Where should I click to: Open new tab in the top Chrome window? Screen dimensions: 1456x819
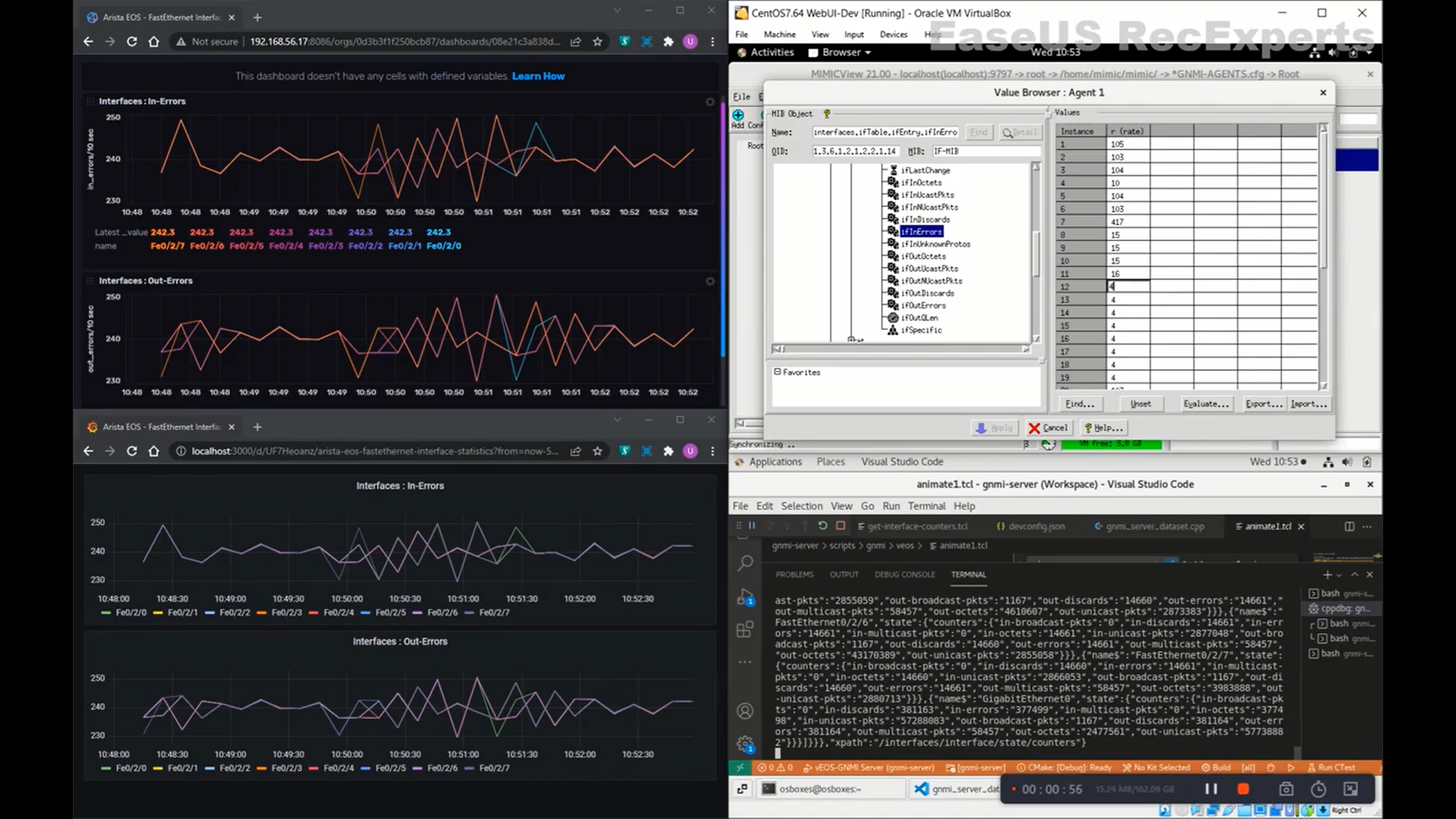pyautogui.click(x=257, y=17)
